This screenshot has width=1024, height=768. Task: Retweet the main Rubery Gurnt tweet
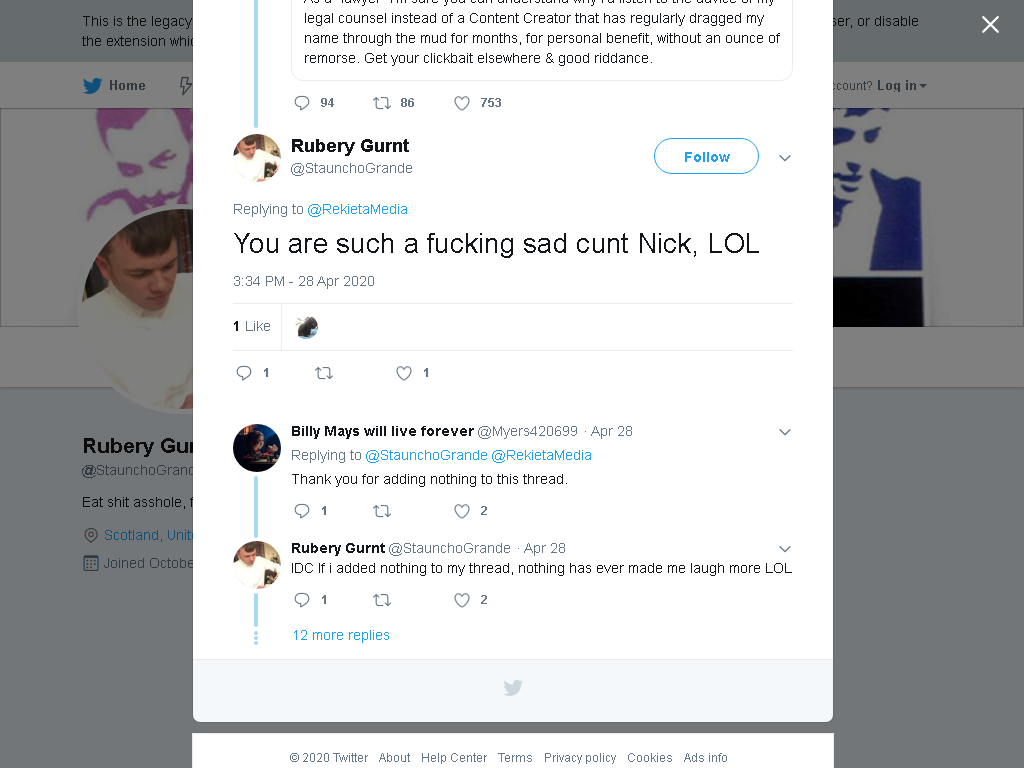point(324,373)
